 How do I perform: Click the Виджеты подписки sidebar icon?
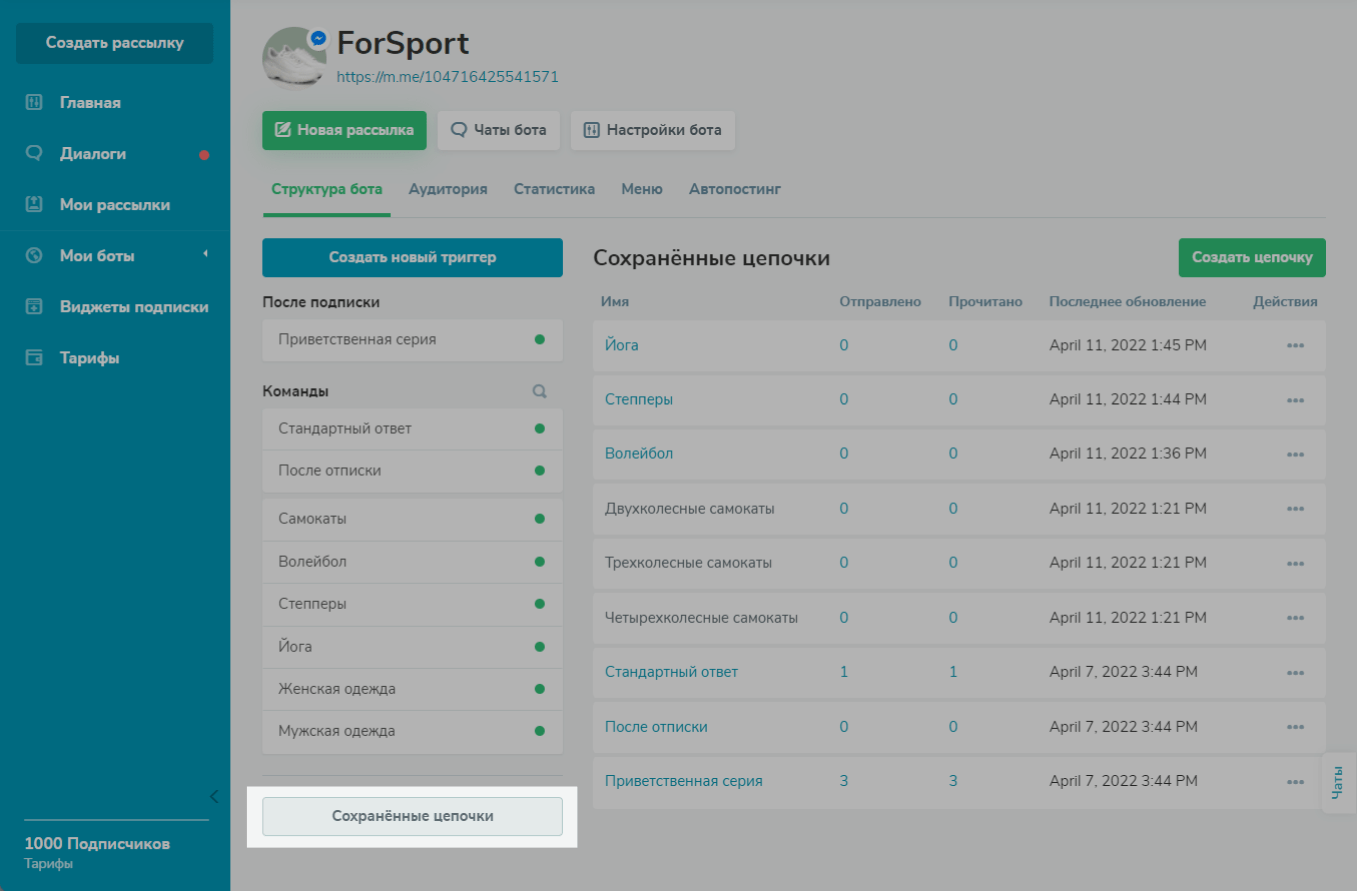tap(34, 306)
